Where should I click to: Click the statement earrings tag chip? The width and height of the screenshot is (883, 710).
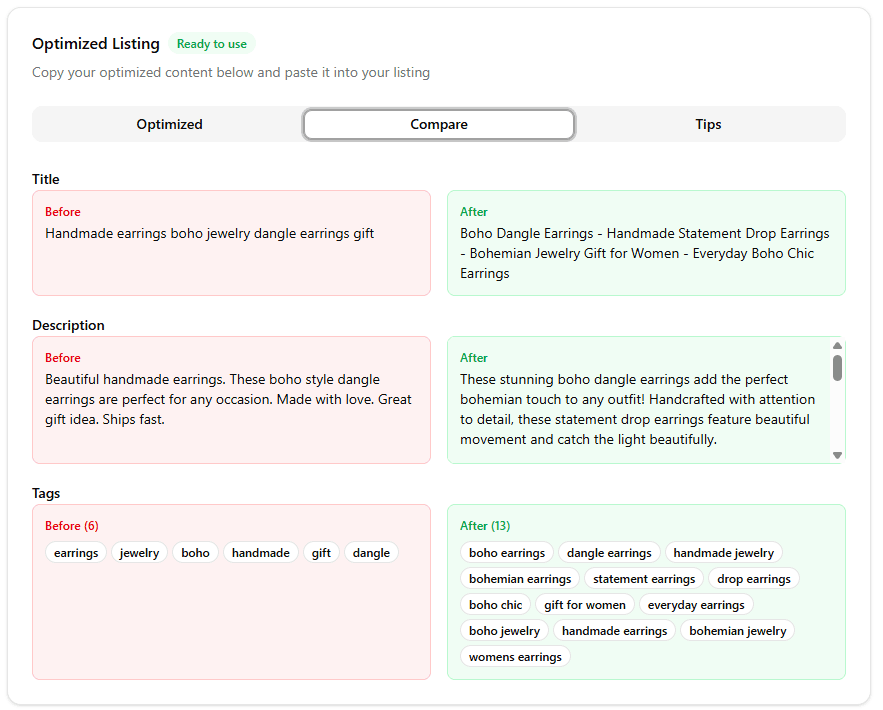point(643,578)
